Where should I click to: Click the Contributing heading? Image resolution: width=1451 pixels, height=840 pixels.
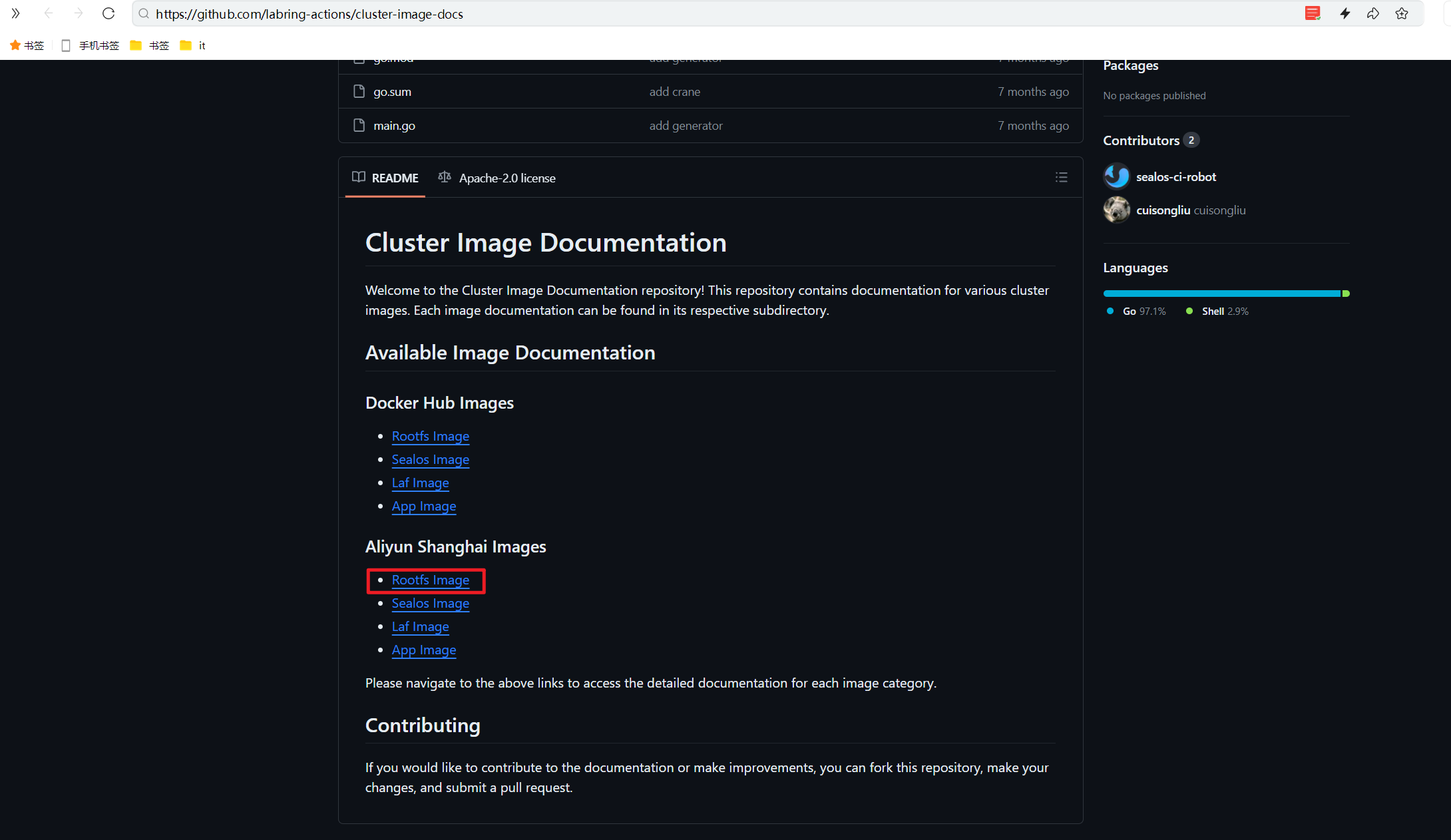423,726
